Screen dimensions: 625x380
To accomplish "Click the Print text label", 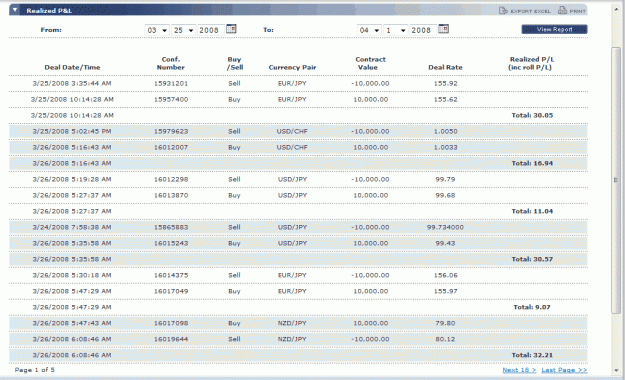I will tap(578, 11).
